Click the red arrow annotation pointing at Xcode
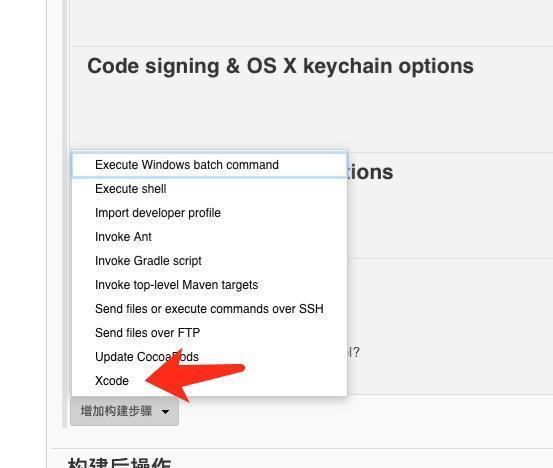553x468 pixels. [195, 376]
